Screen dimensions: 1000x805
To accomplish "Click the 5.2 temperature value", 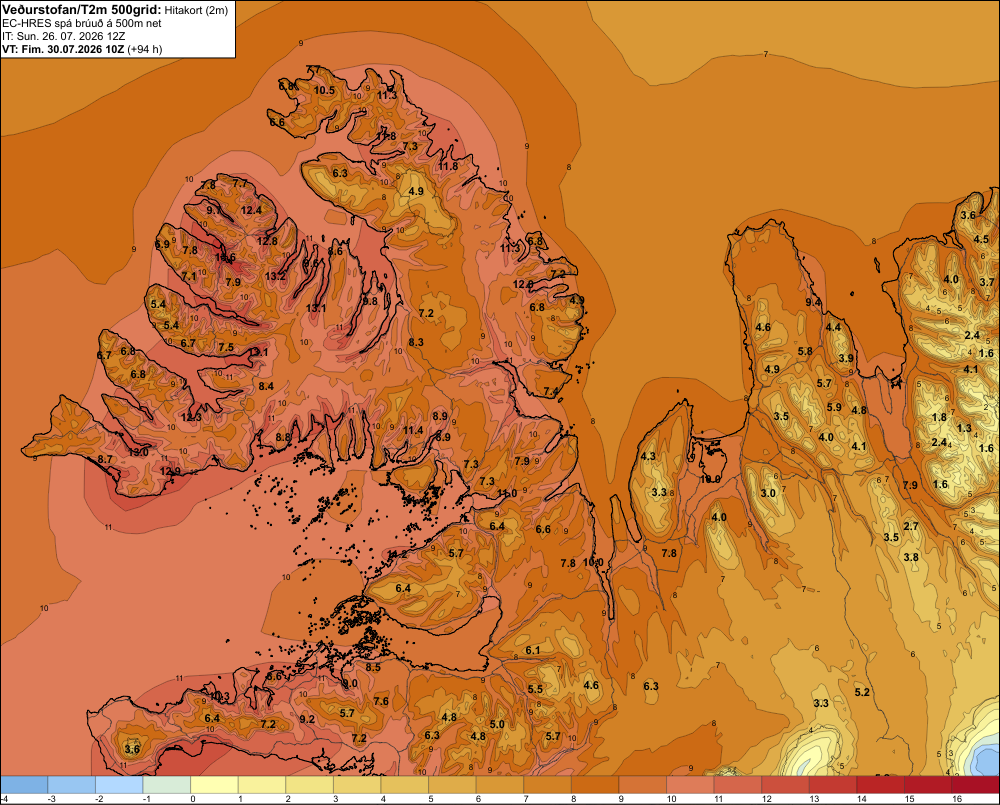I will (x=862, y=692).
